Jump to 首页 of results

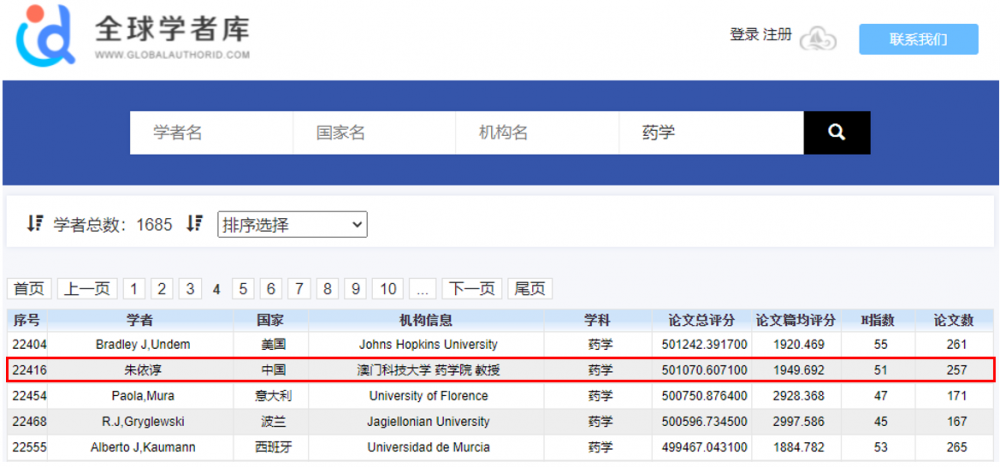29,289
